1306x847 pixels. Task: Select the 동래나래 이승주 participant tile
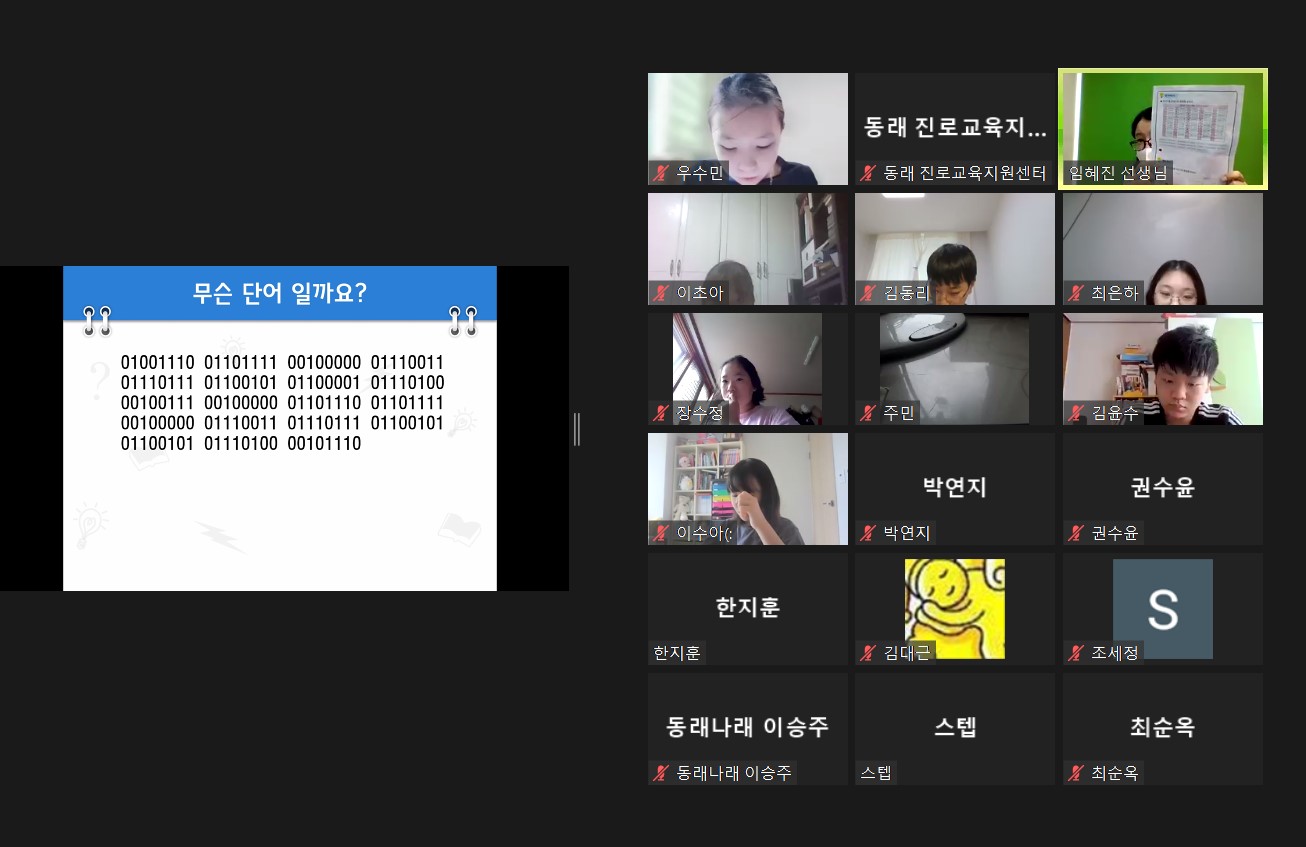point(748,729)
